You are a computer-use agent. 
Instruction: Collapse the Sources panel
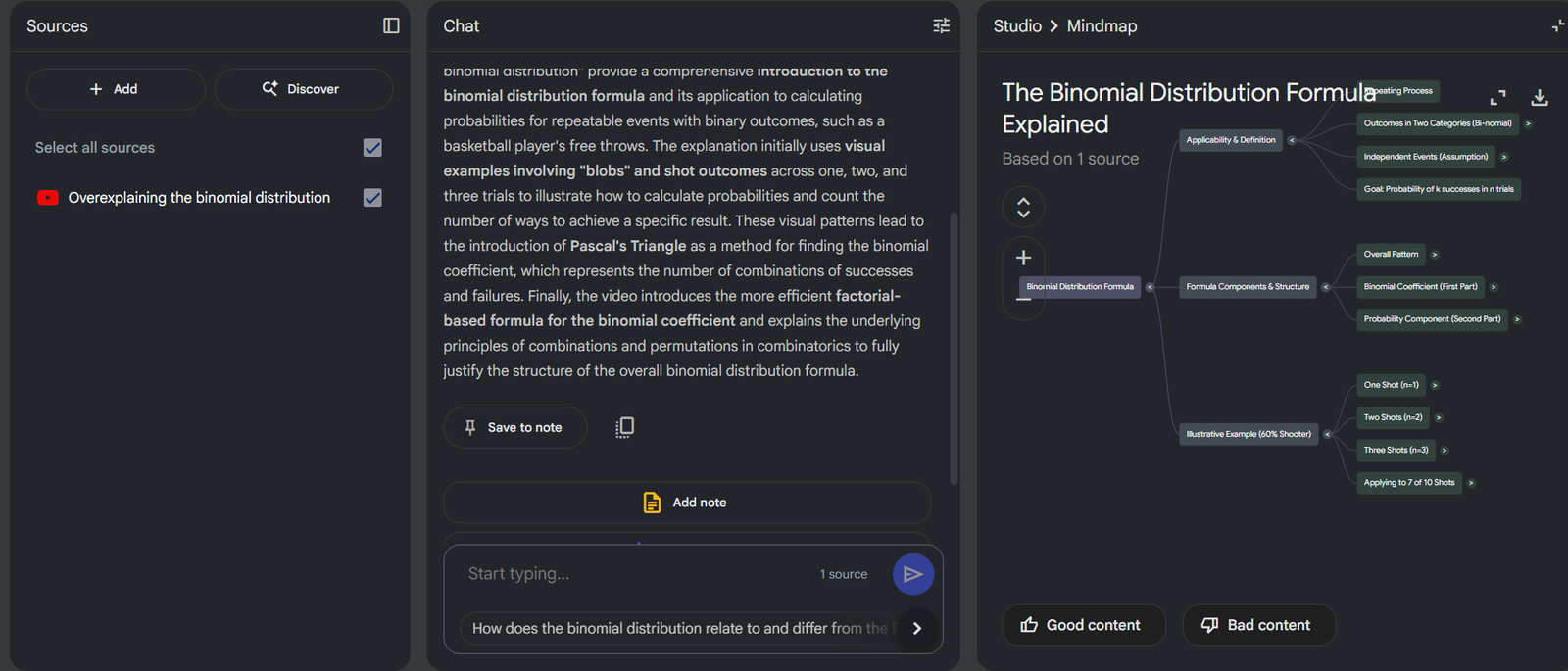391,25
